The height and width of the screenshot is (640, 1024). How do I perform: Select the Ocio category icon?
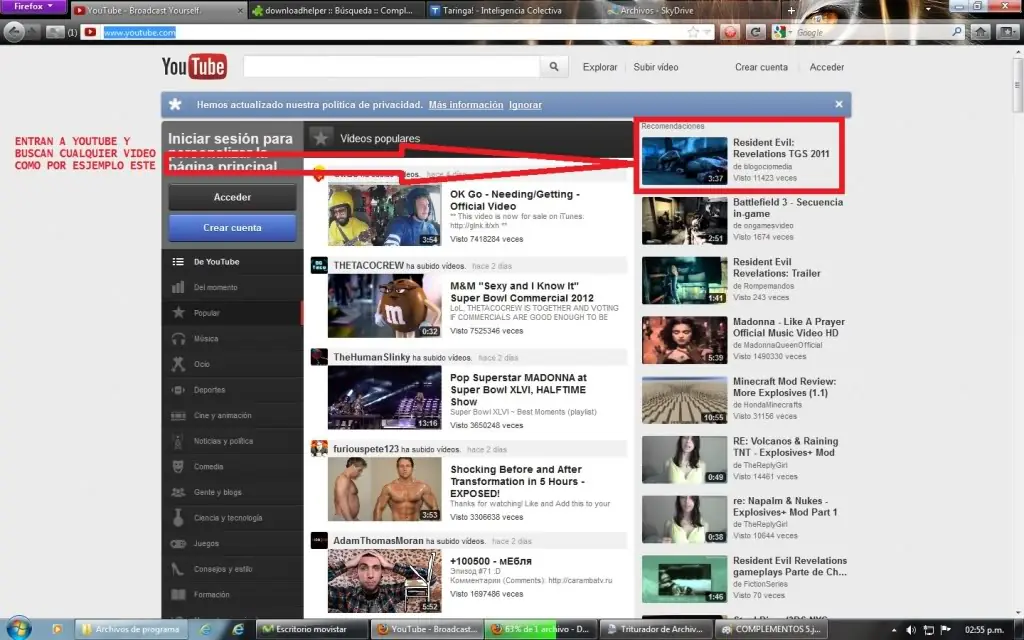tap(178, 364)
